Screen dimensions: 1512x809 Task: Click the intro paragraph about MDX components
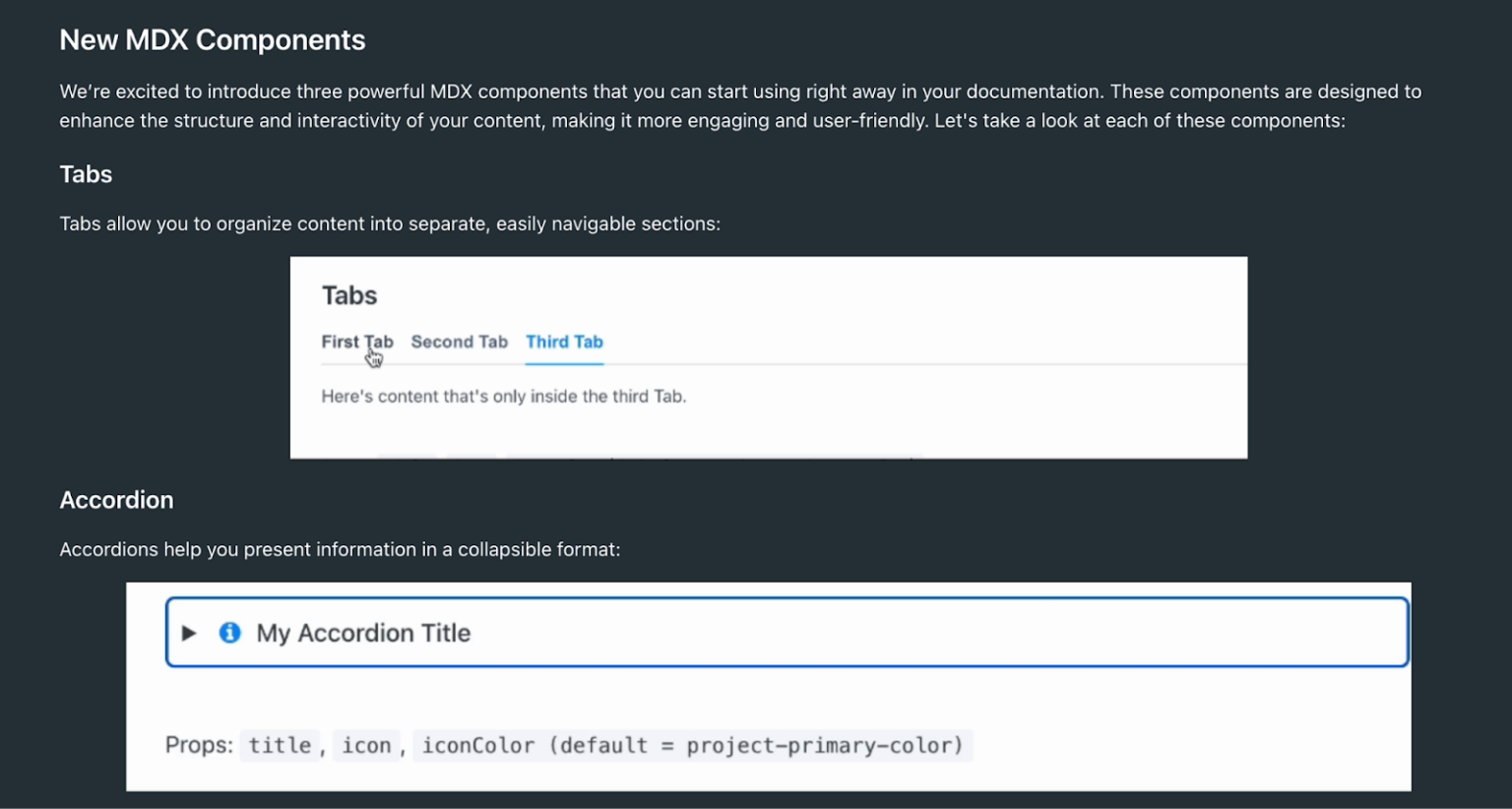click(738, 105)
